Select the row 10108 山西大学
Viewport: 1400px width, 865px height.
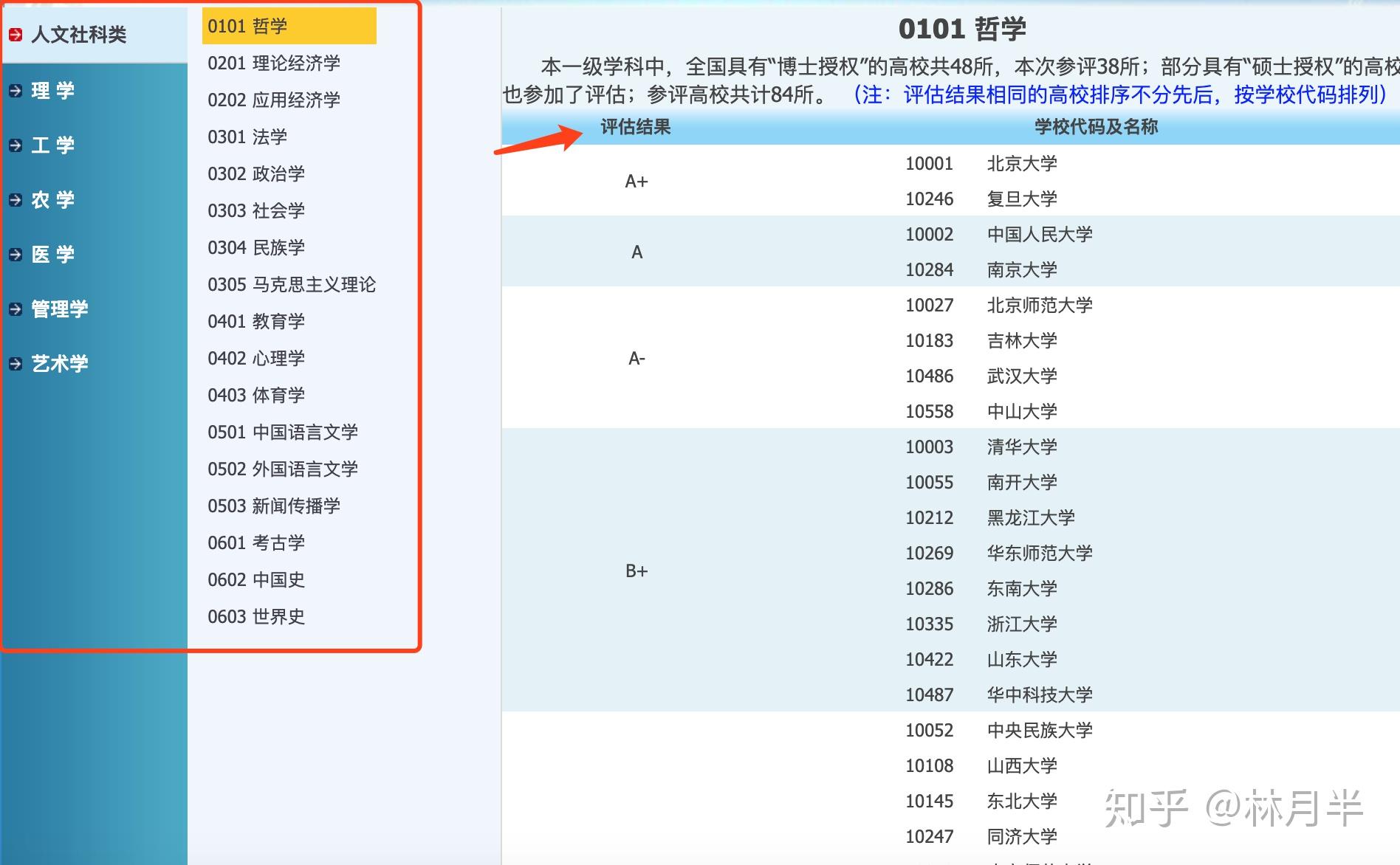pos(981,765)
